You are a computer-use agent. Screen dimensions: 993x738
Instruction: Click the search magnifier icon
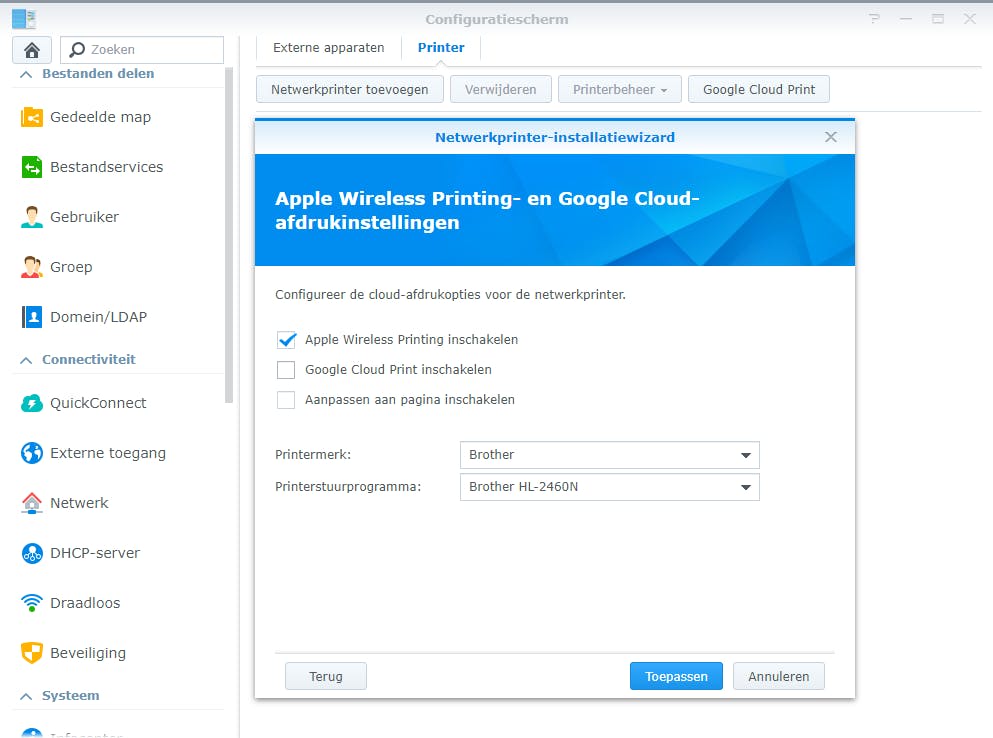[77, 49]
